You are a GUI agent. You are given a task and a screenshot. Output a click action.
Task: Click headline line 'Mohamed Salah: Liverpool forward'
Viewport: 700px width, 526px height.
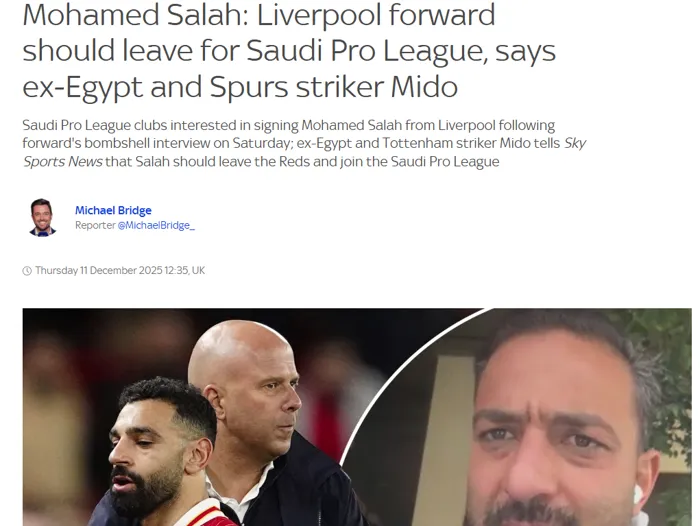259,15
